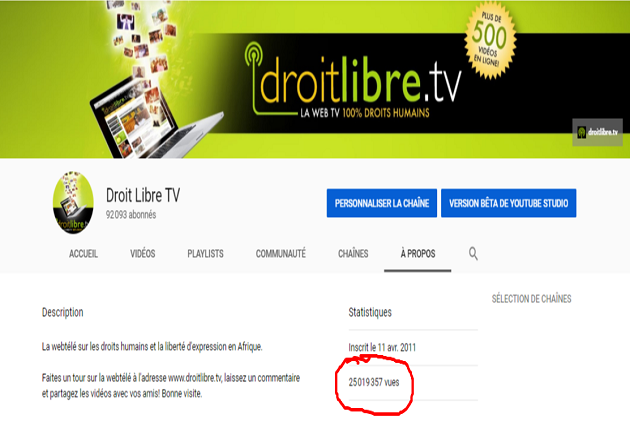This screenshot has width=630, height=421.
Task: Click the '25 019 357 vues' view count
Action: point(374,382)
